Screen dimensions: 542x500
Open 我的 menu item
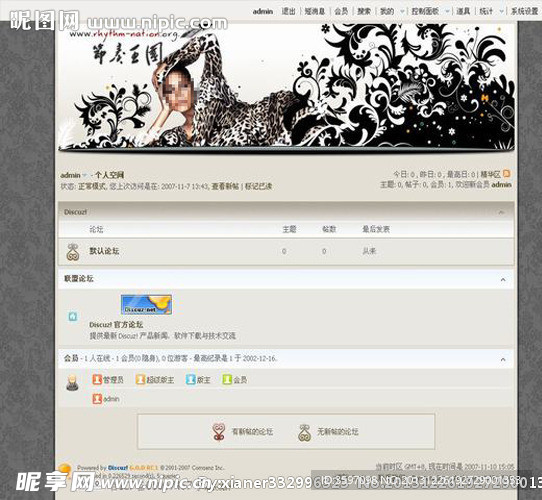pos(387,11)
